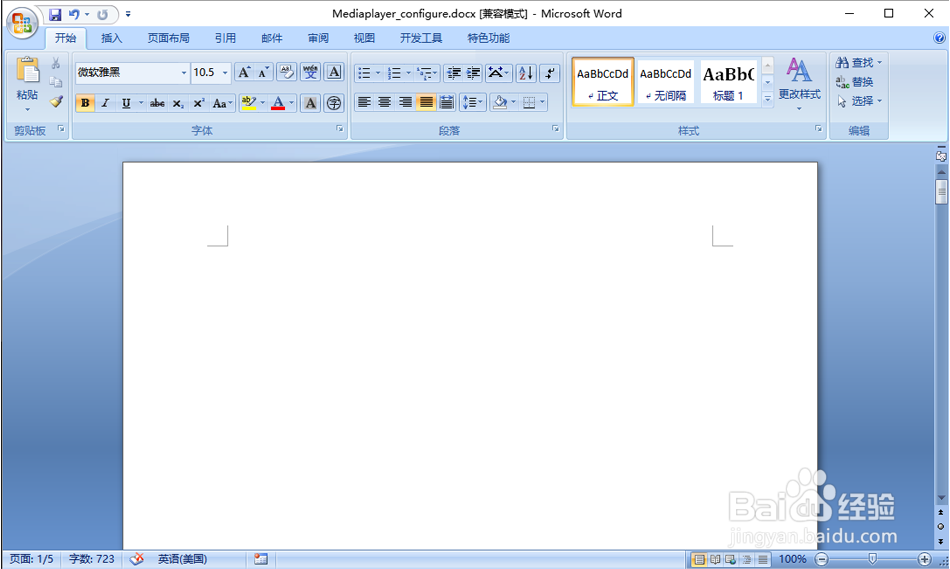Click the zoom slider handle

coord(872,559)
